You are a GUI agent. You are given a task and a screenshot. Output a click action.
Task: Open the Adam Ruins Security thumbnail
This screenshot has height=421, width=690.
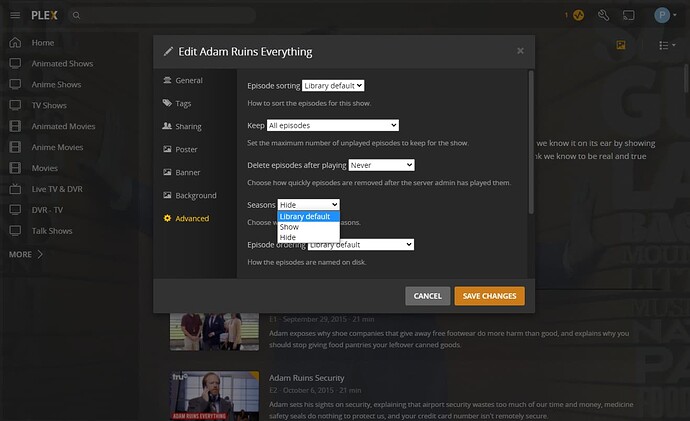[214, 396]
